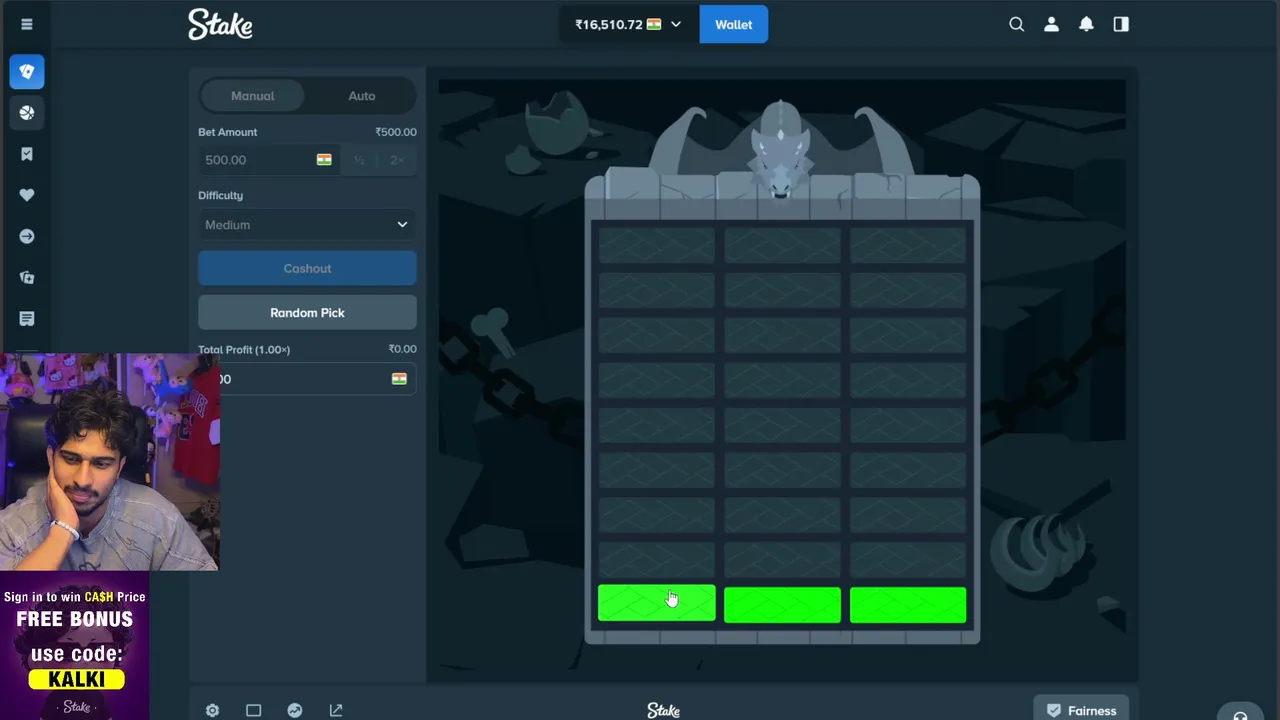The height and width of the screenshot is (720, 1280).
Task: Open the bookmark-check sidebar icon
Action: point(27,154)
